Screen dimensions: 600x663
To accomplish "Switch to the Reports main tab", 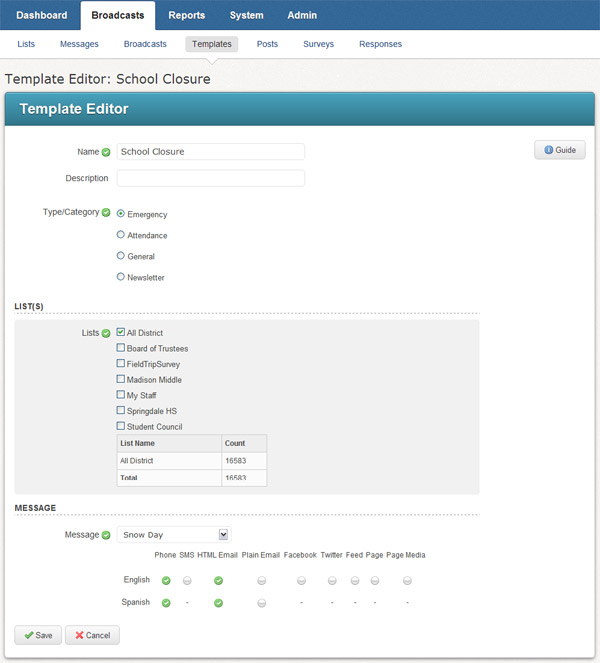I will click(187, 15).
